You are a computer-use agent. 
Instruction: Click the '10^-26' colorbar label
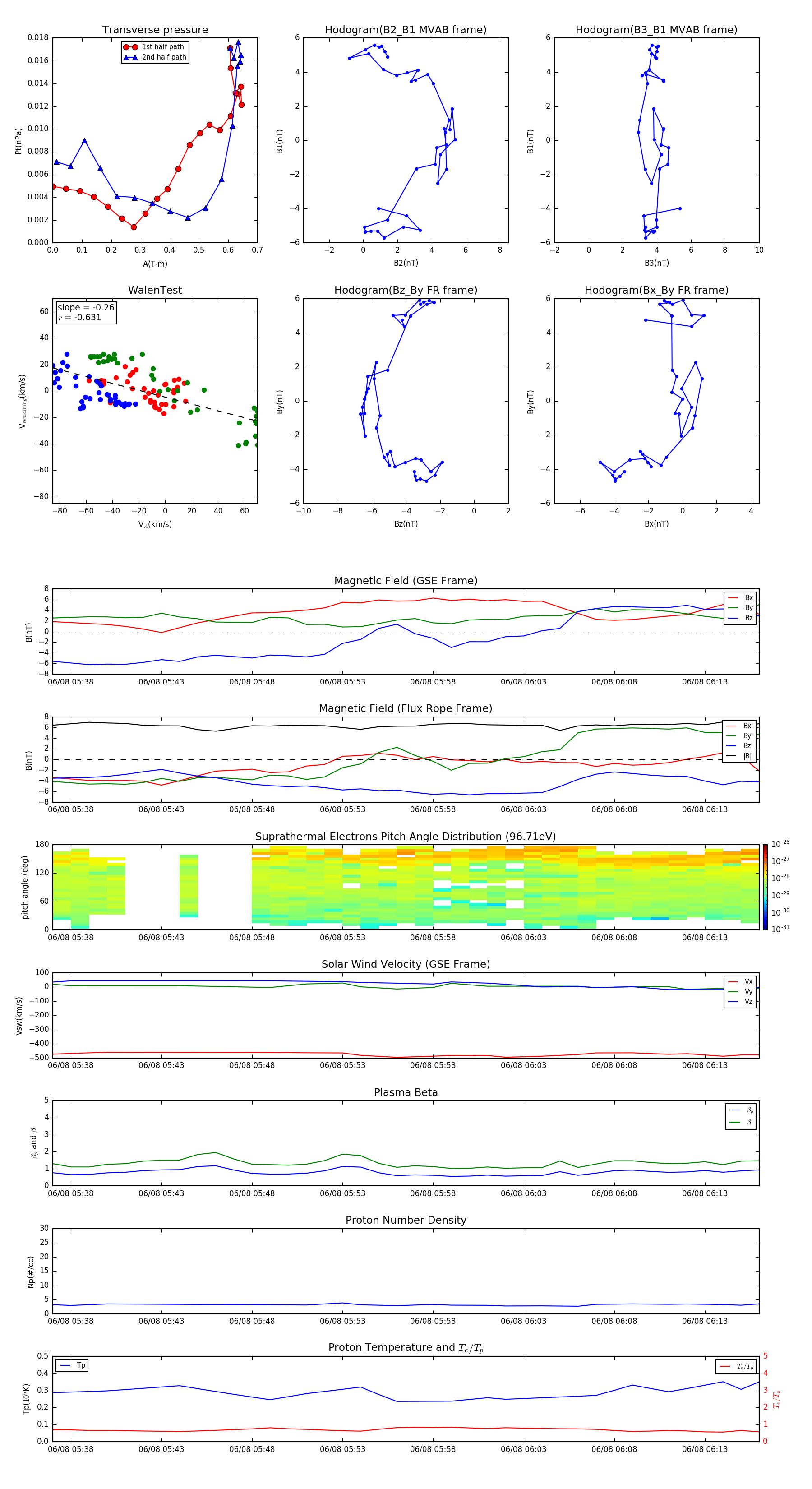tap(780, 844)
